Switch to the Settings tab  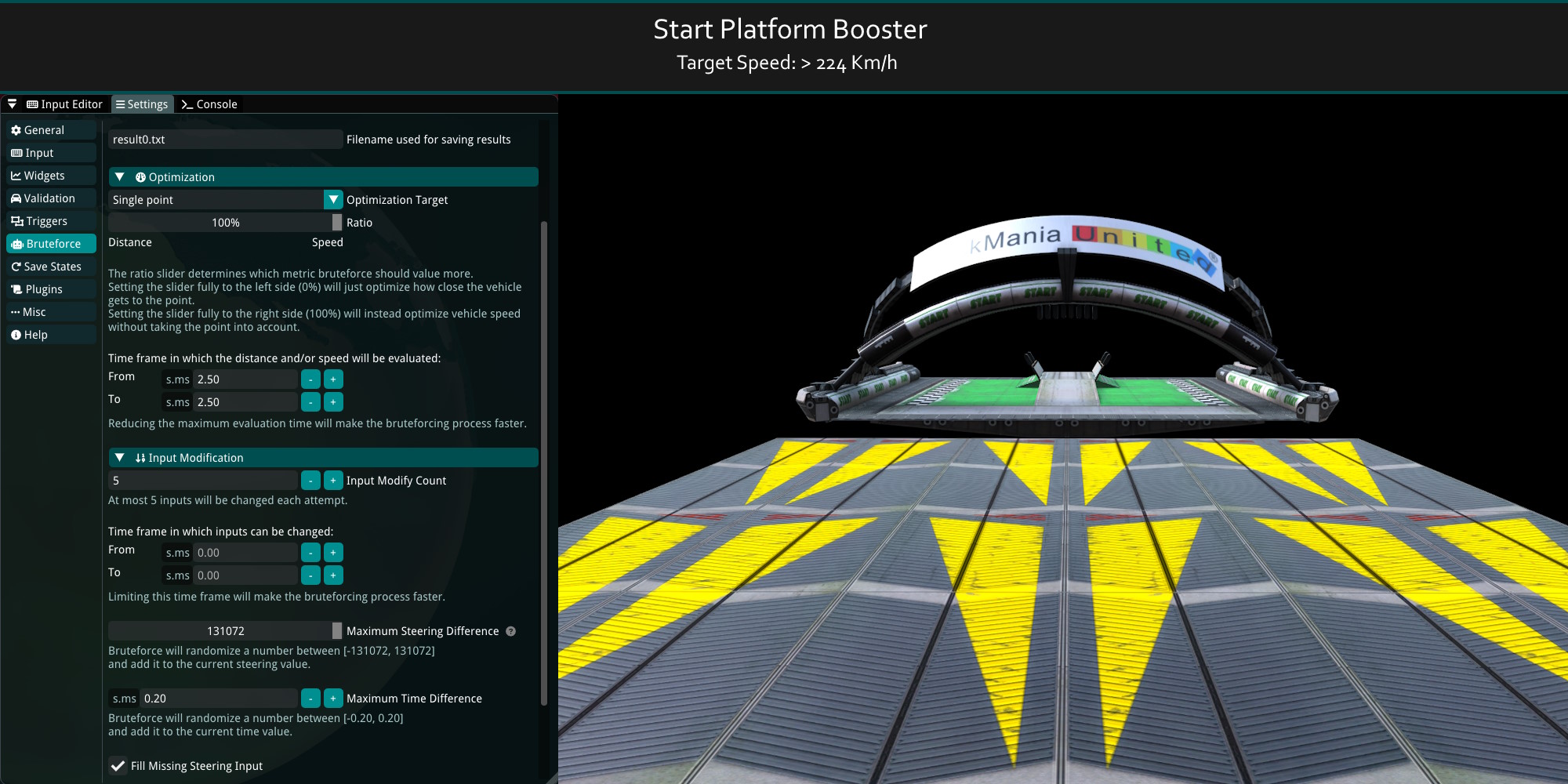point(142,104)
